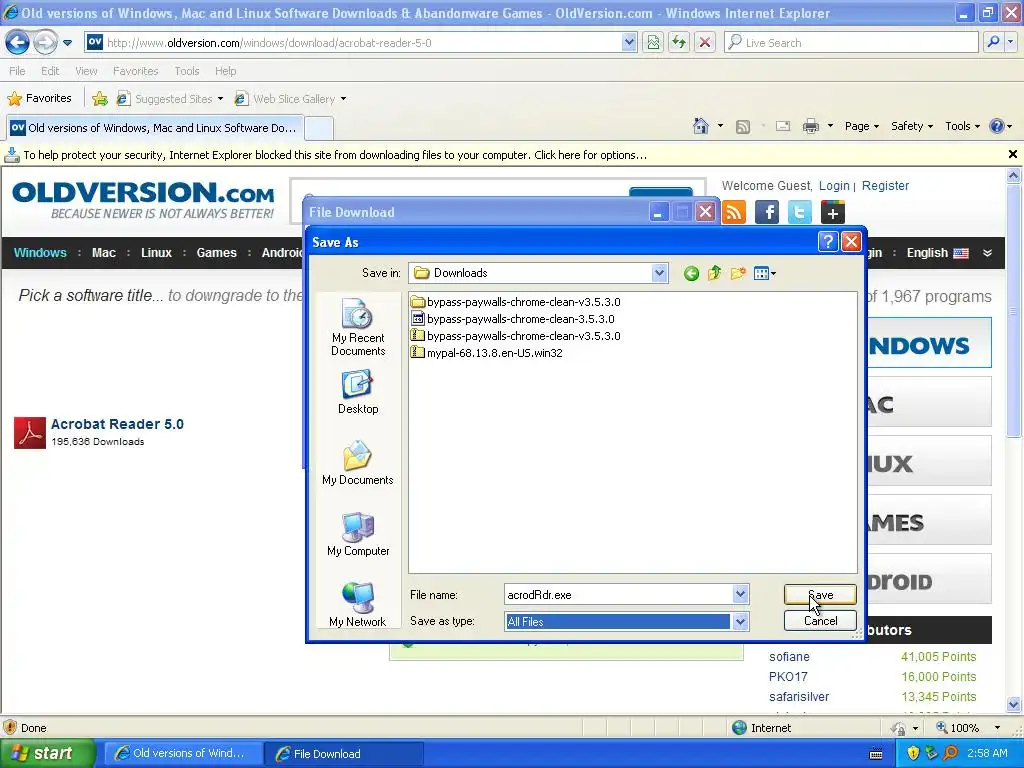Image resolution: width=1024 pixels, height=768 pixels.
Task: Click the Register link
Action: (885, 185)
